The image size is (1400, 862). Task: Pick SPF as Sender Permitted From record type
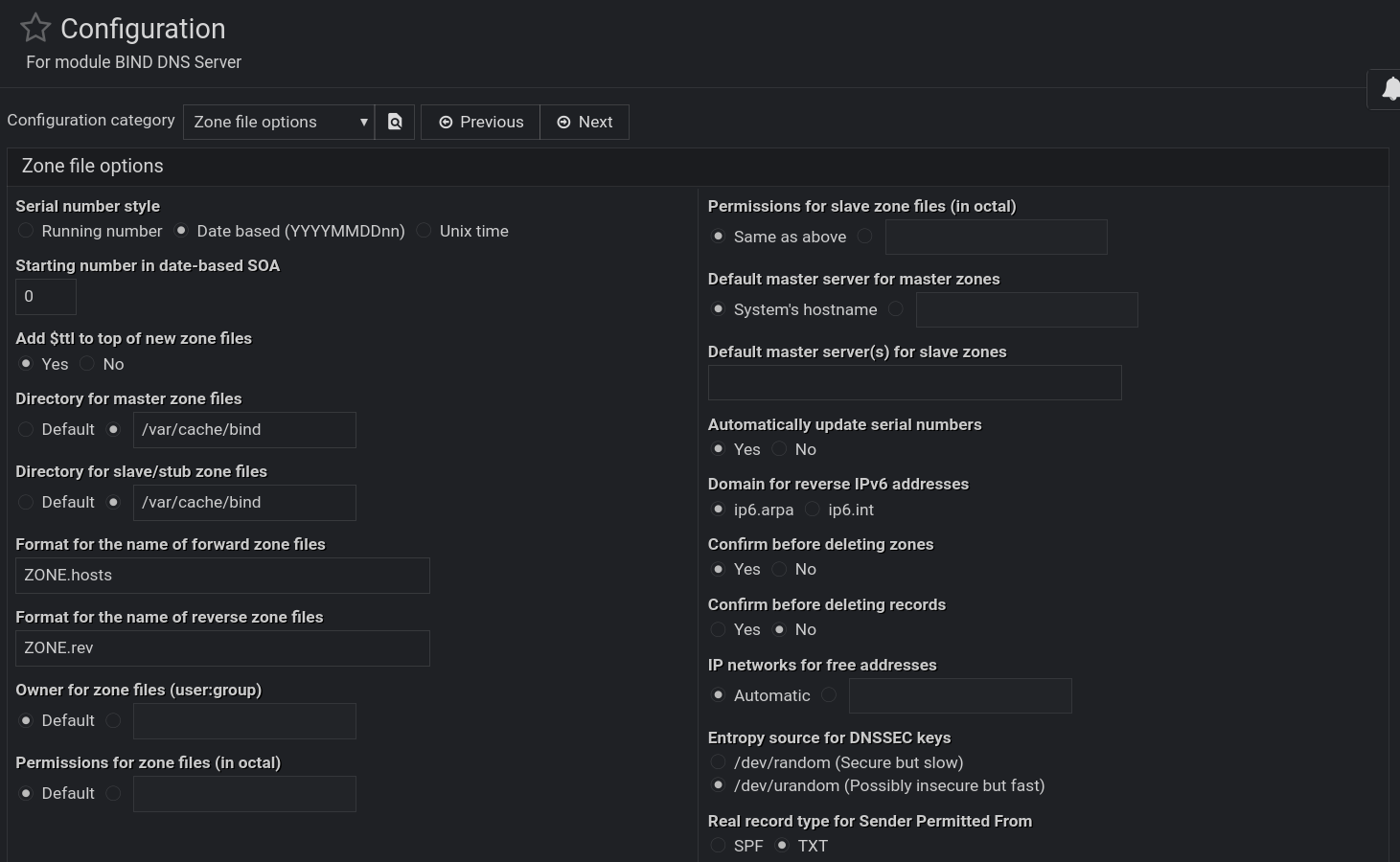click(718, 846)
